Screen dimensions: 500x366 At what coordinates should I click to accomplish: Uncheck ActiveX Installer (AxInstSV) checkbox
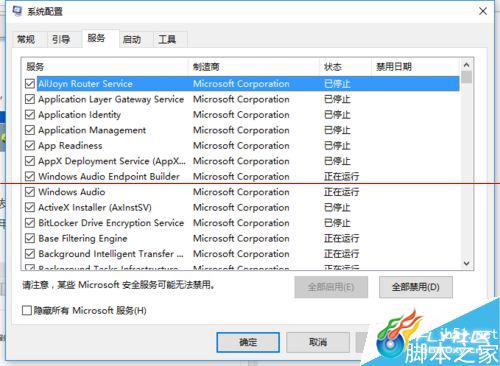(x=30, y=207)
